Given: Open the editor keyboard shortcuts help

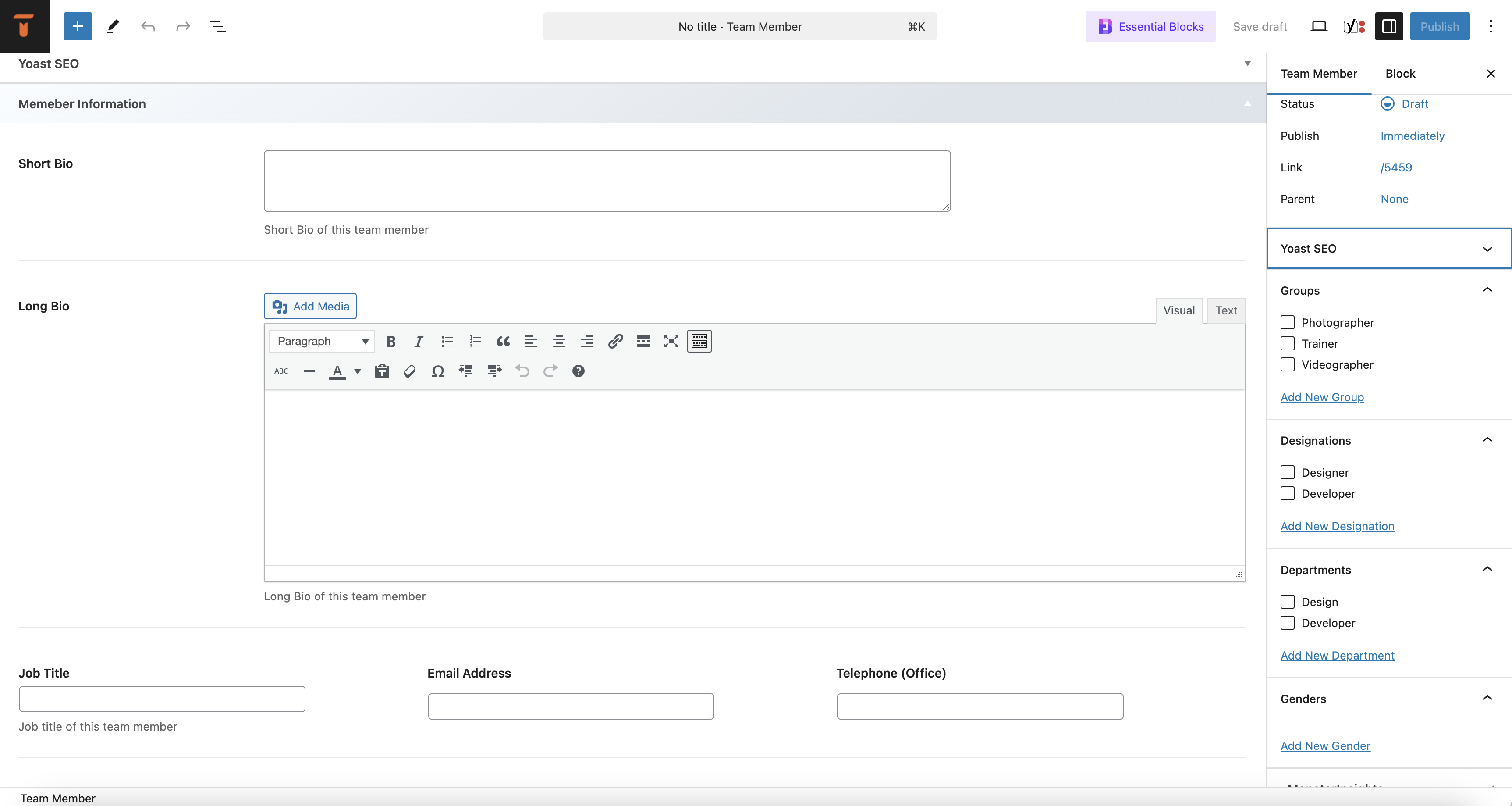Looking at the screenshot, I should pos(578,371).
